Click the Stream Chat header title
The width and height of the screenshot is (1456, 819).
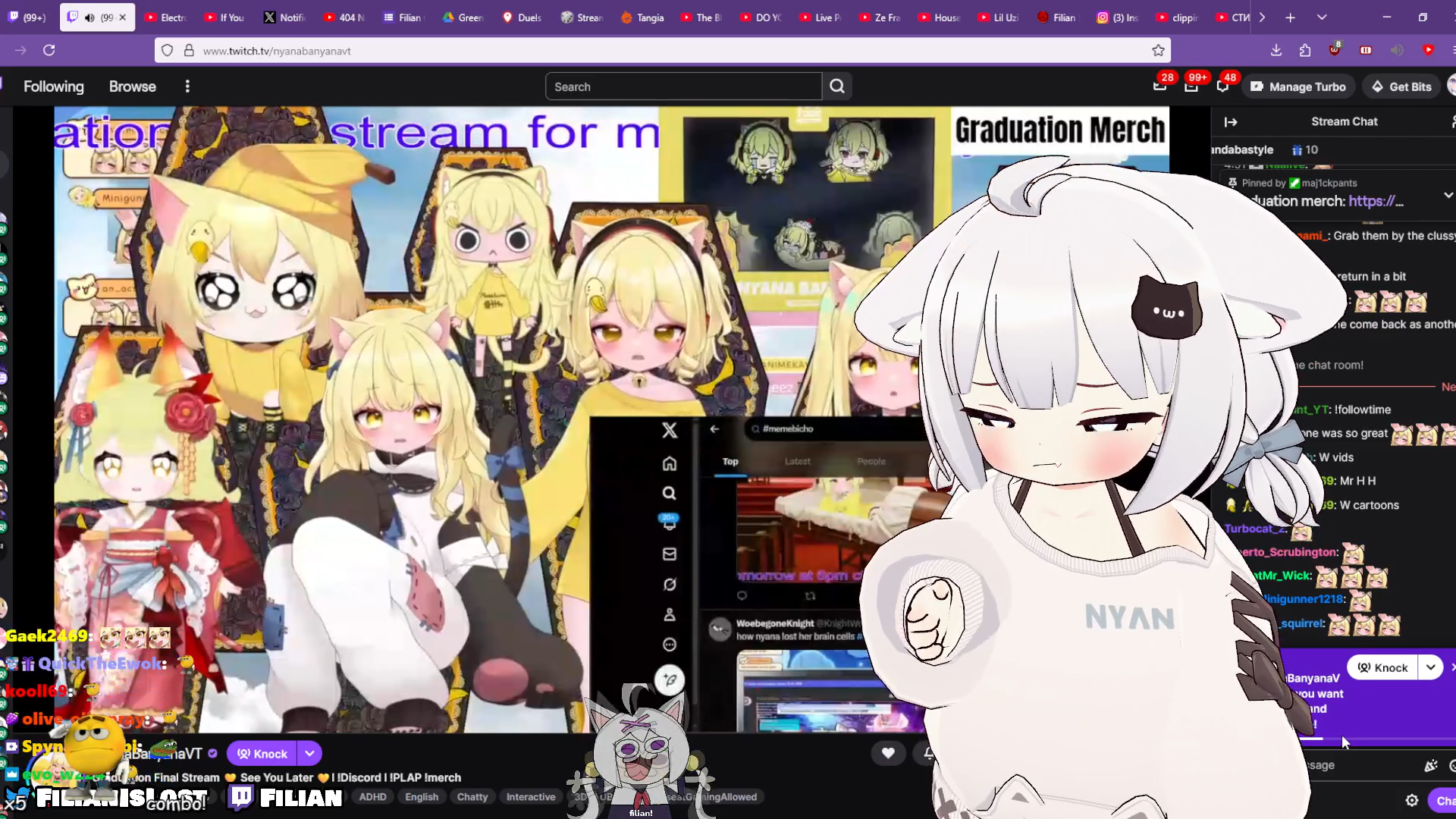point(1344,121)
